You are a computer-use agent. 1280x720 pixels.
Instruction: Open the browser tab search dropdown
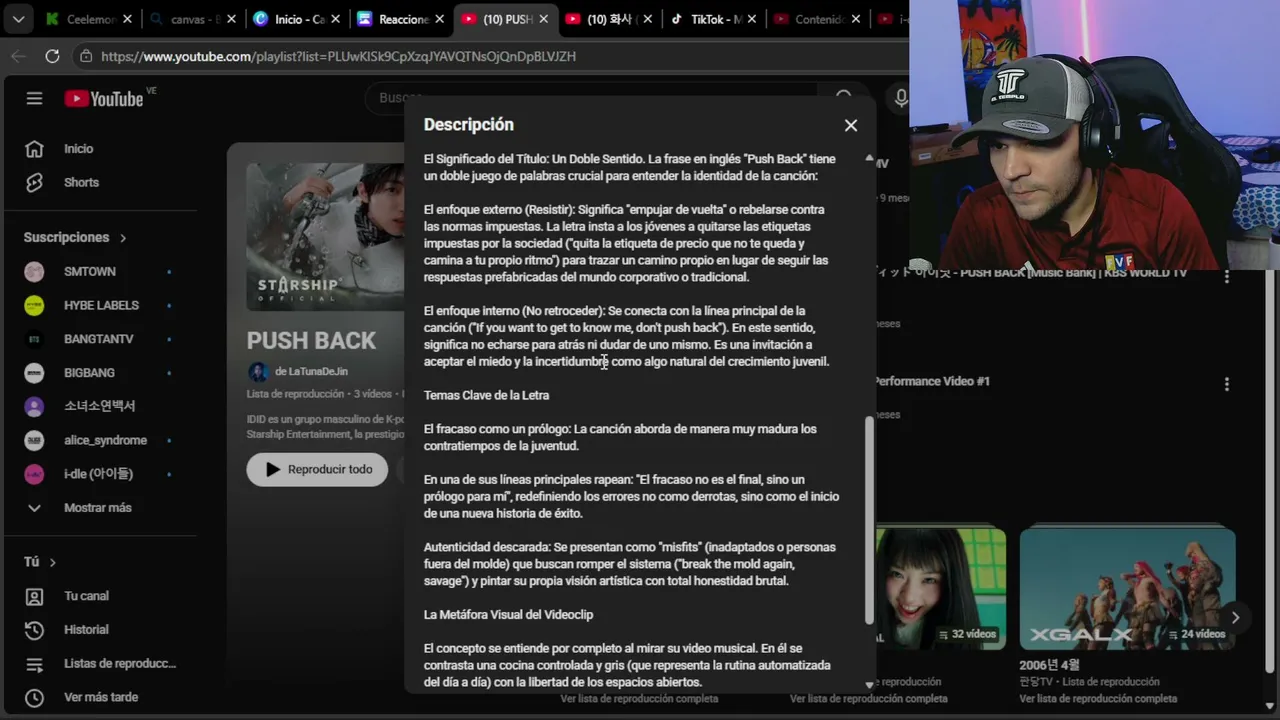click(19, 19)
